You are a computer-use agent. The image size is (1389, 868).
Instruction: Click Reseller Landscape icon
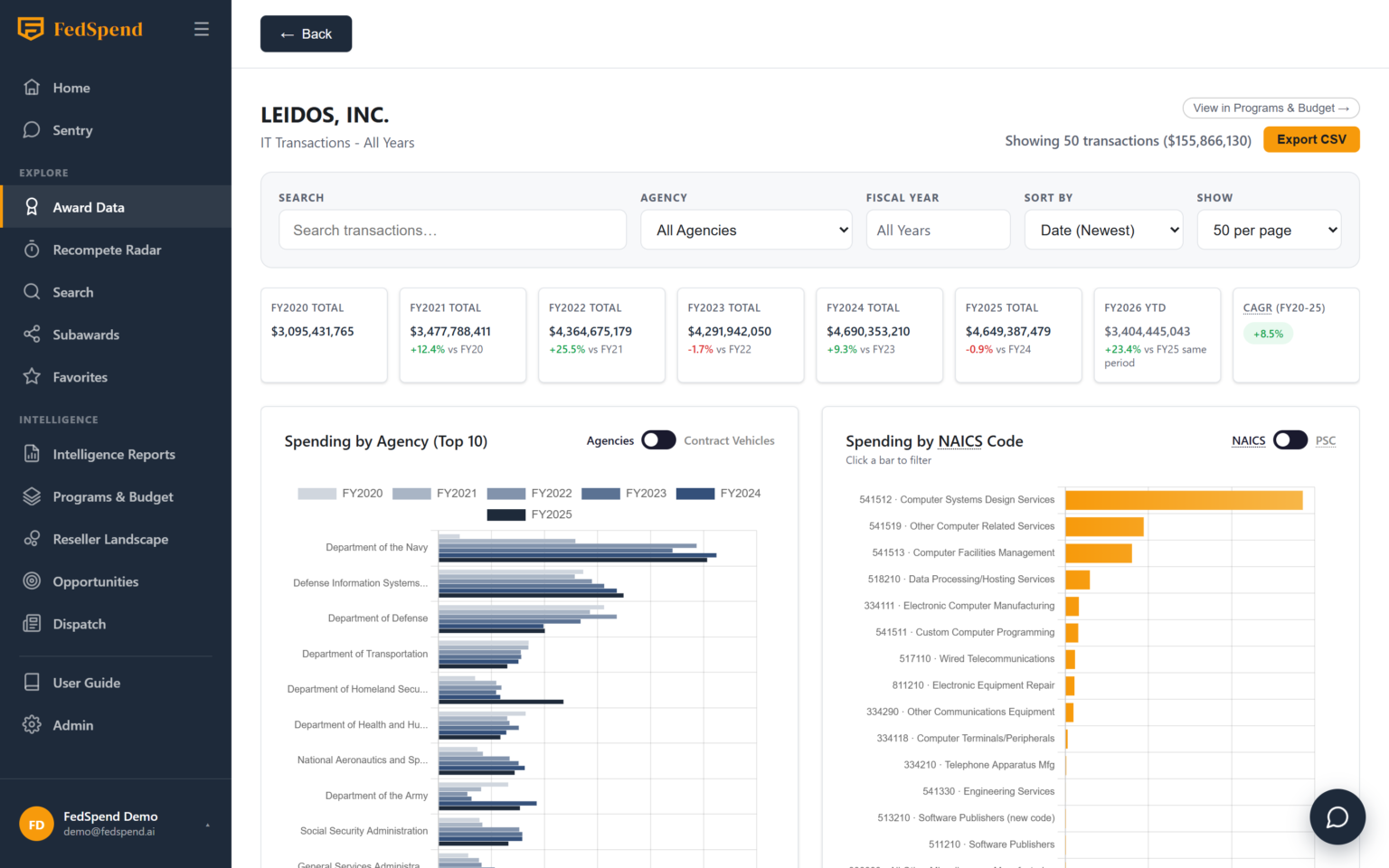click(32, 539)
